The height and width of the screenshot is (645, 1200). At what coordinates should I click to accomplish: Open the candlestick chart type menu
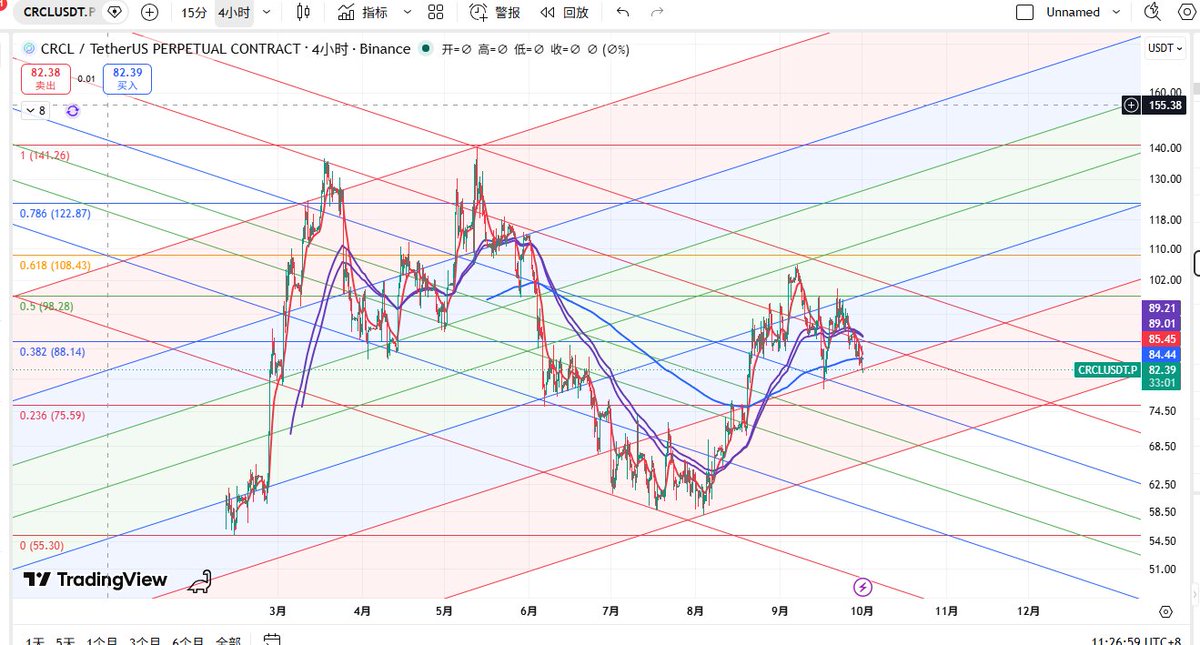point(304,12)
